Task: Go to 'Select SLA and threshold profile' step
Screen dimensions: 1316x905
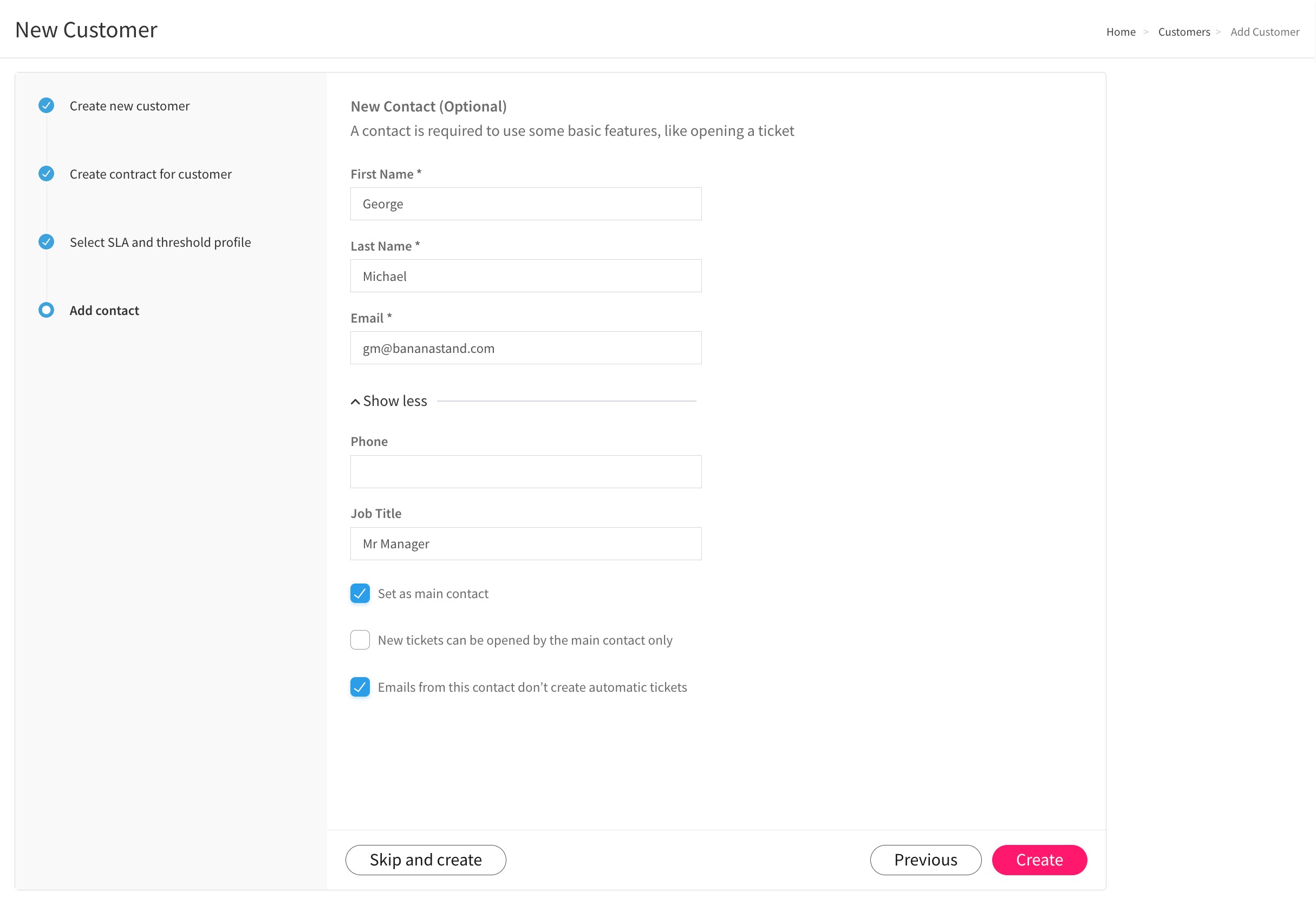Action: 160,242
